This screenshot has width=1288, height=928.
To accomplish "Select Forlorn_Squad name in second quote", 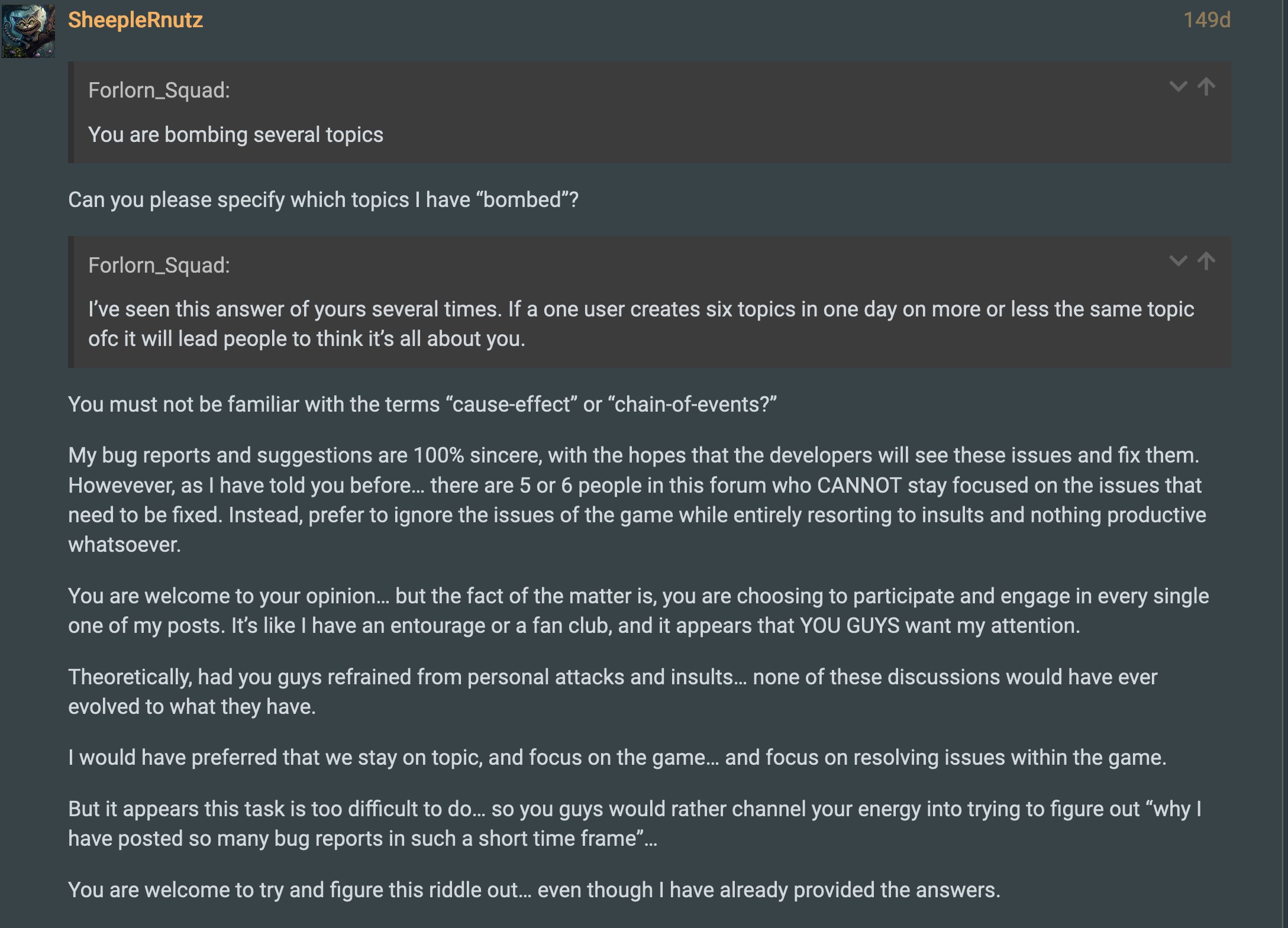I will pyautogui.click(x=159, y=266).
